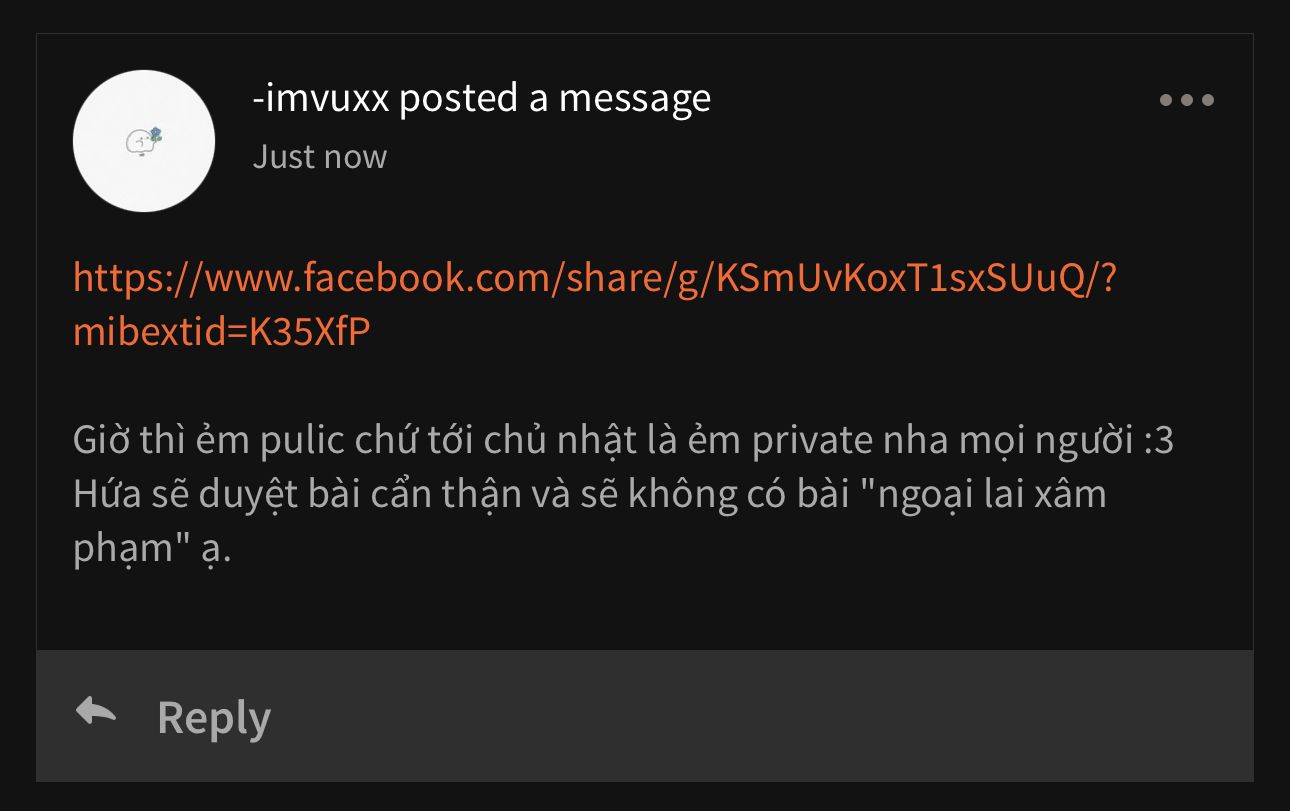
Task: Select the "-imvuxx posted a message" header
Action: 481,98
